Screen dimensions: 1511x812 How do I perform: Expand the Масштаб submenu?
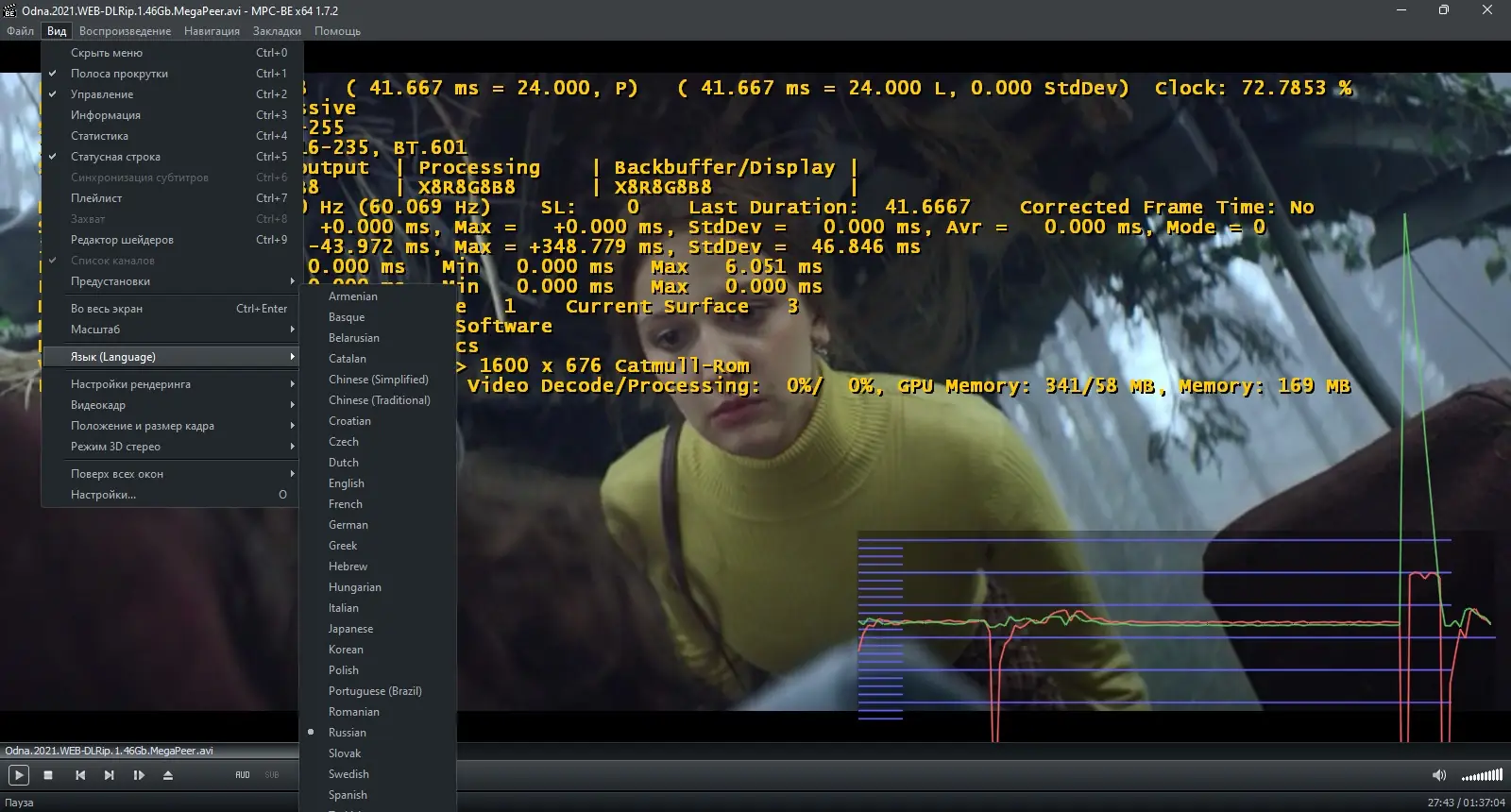pyautogui.click(x=171, y=330)
